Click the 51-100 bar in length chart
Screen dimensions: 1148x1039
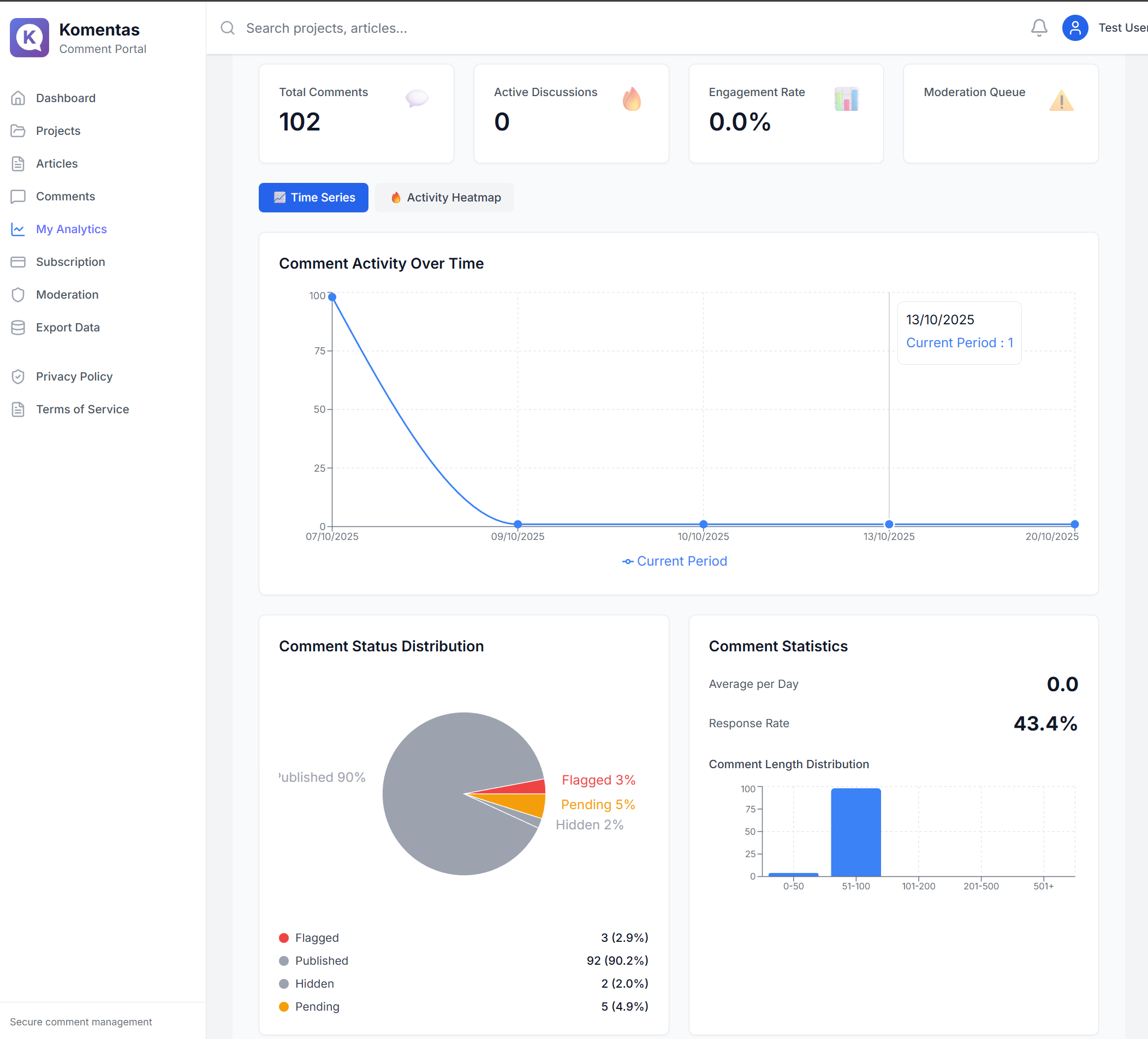coord(855,832)
